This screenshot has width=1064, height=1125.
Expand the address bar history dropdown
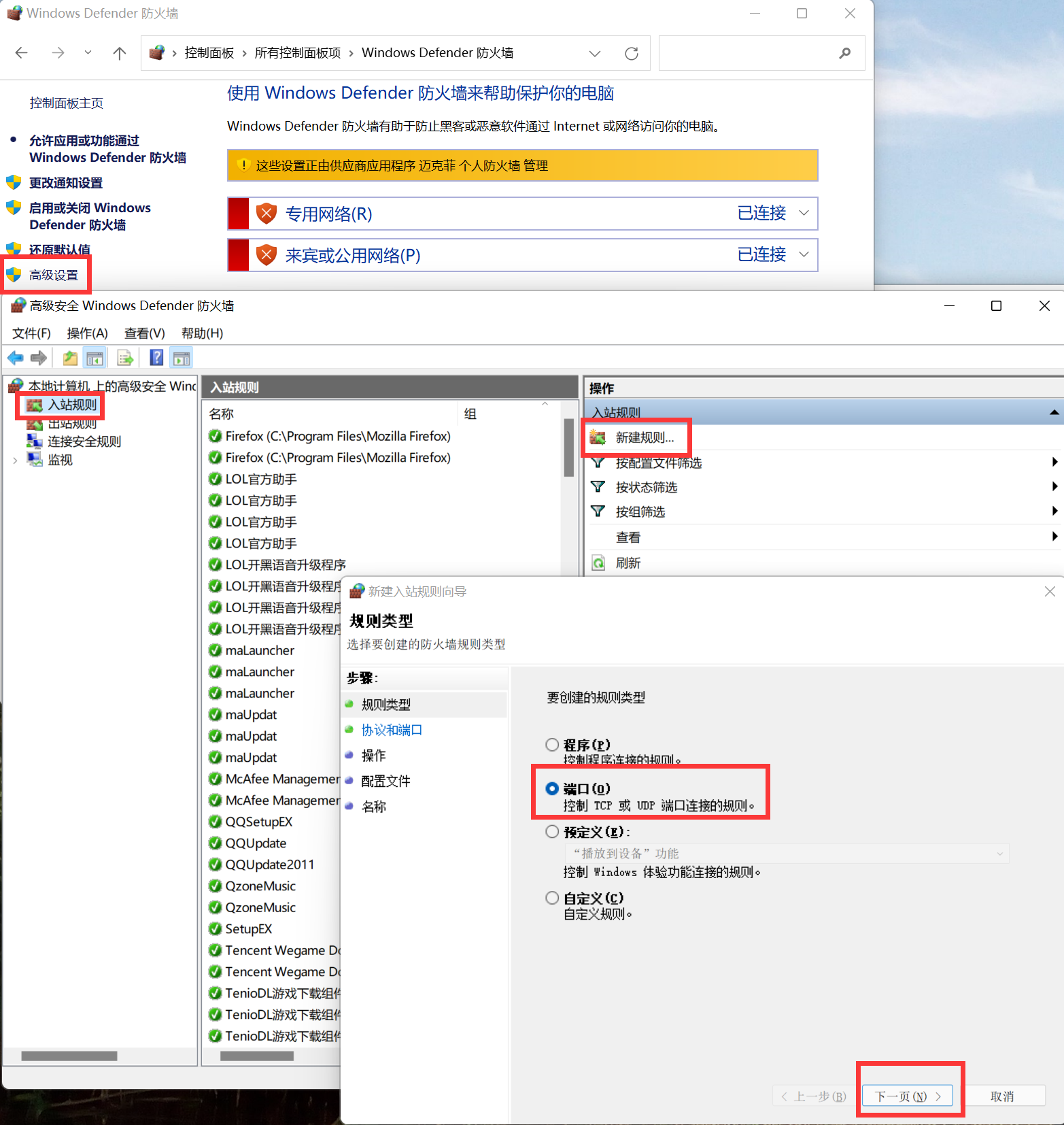coord(595,53)
